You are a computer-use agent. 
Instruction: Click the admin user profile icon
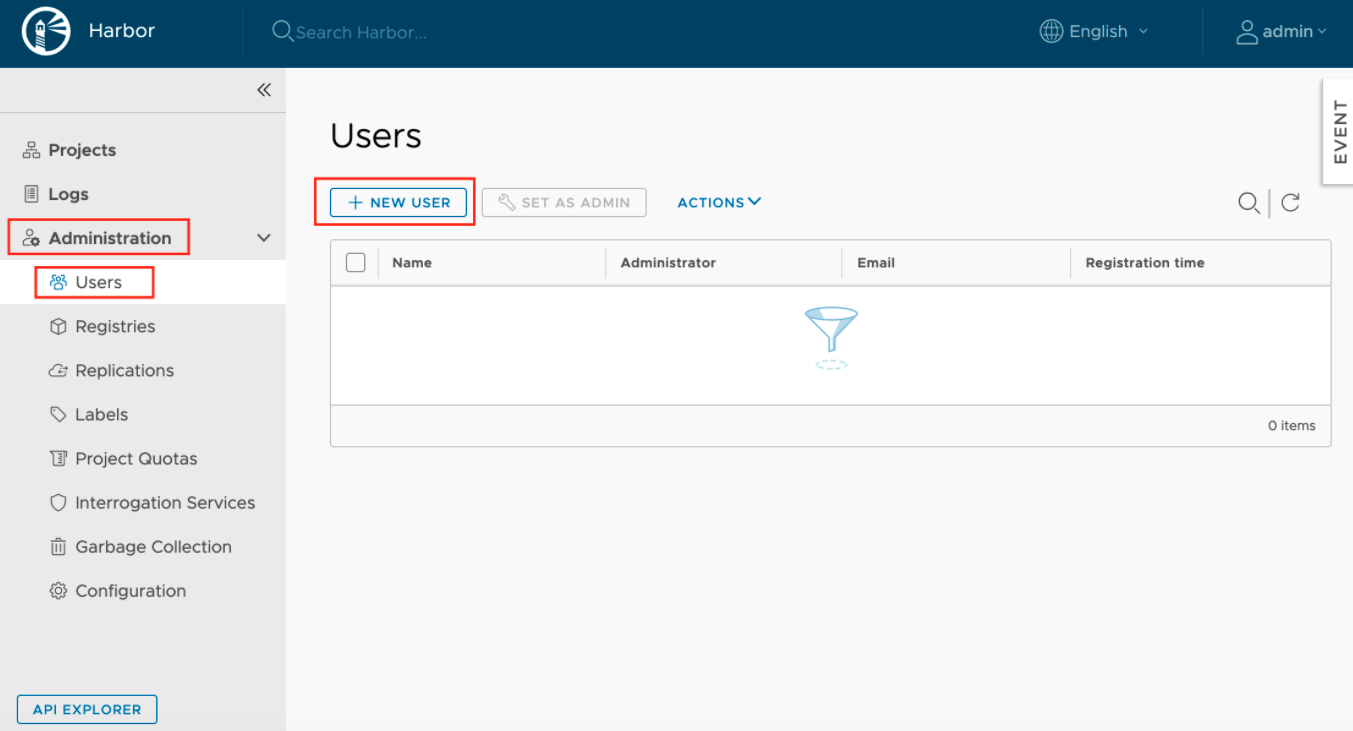pos(1247,32)
